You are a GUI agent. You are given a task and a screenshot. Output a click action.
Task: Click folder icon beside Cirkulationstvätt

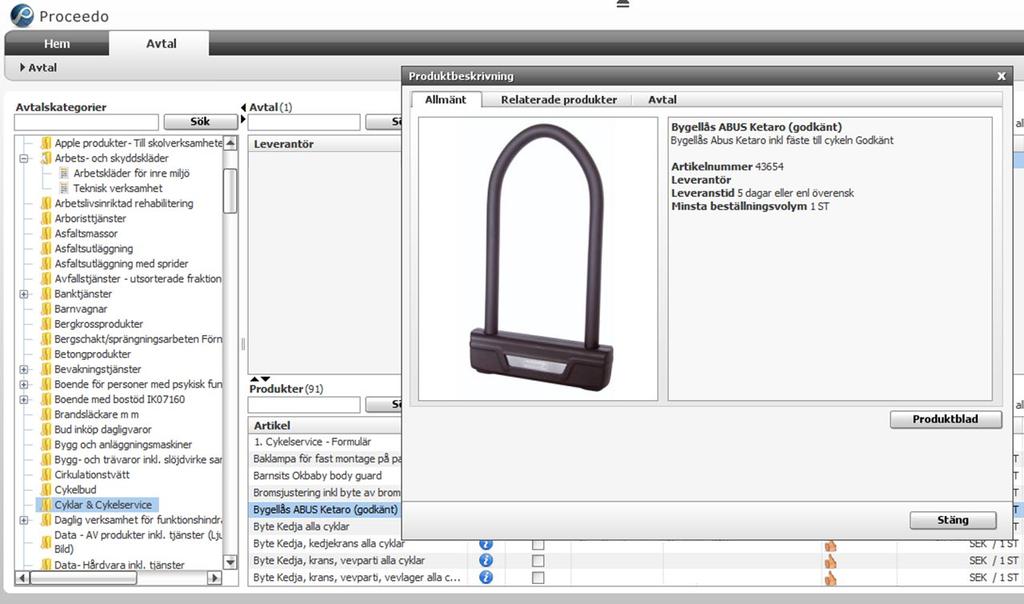click(46, 475)
